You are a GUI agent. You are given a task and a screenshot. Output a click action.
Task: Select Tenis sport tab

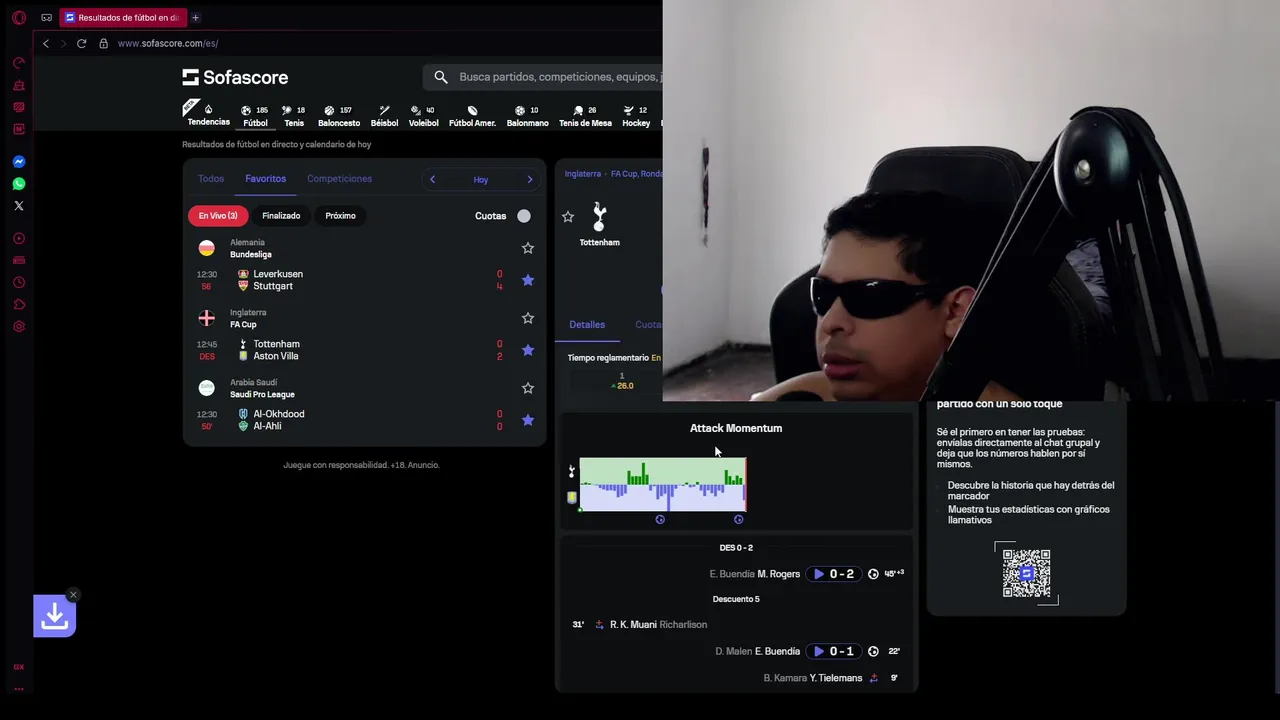[294, 116]
